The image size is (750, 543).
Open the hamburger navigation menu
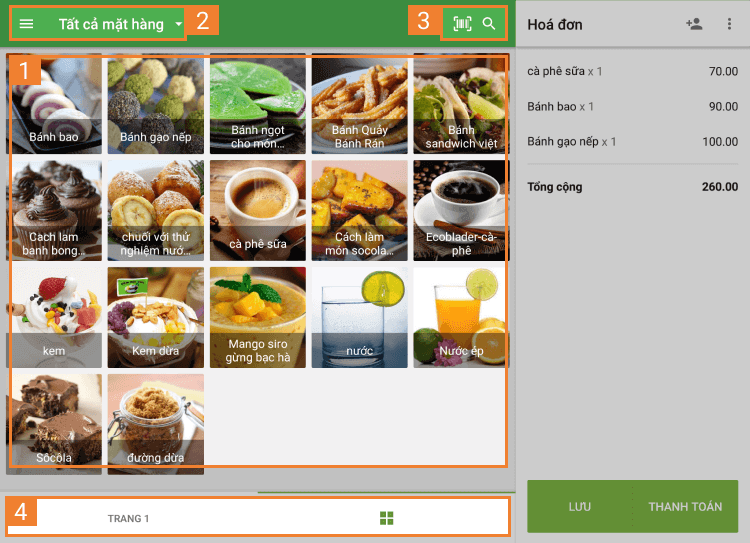coord(26,24)
